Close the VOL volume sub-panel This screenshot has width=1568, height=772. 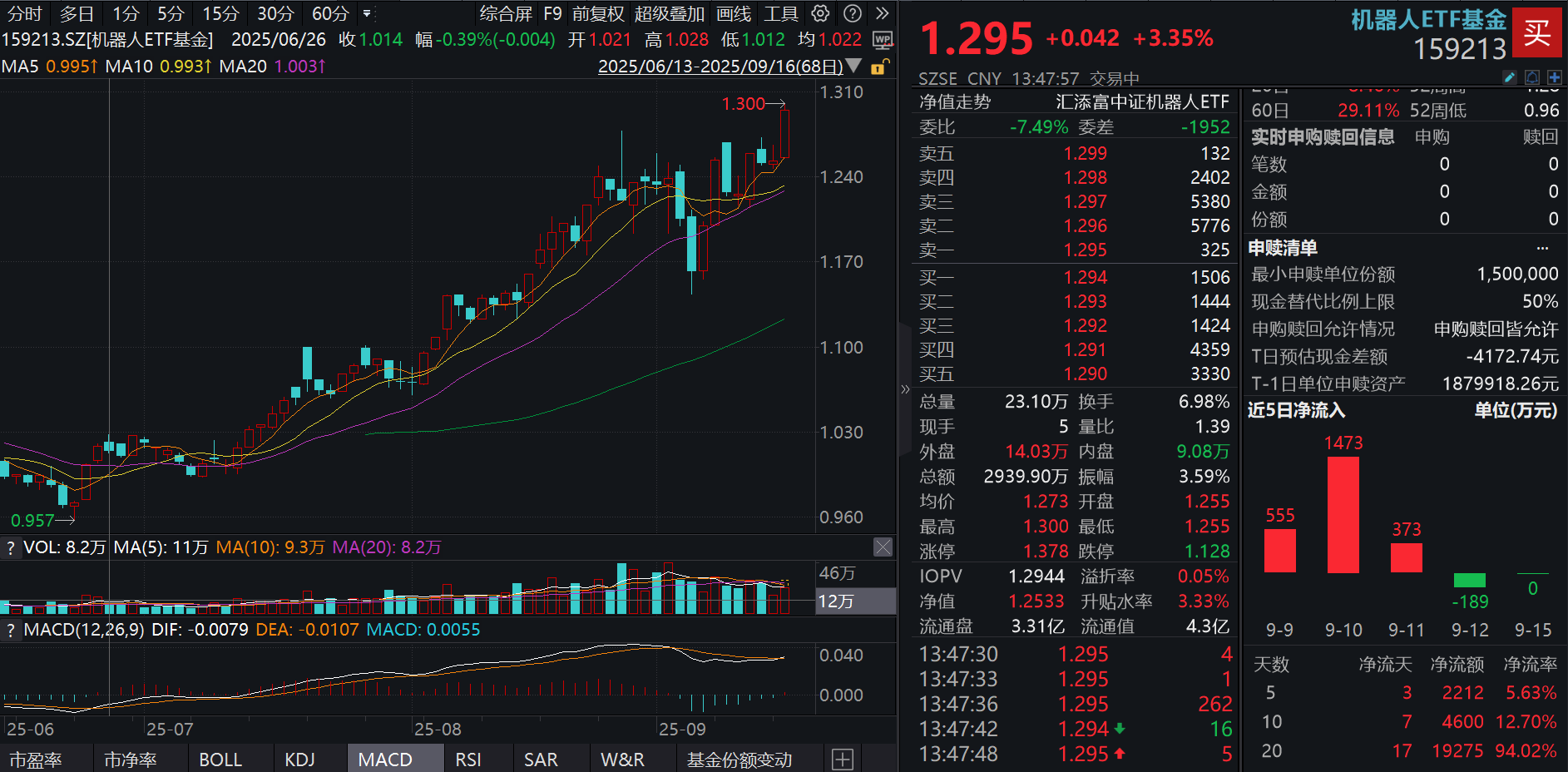[883, 547]
